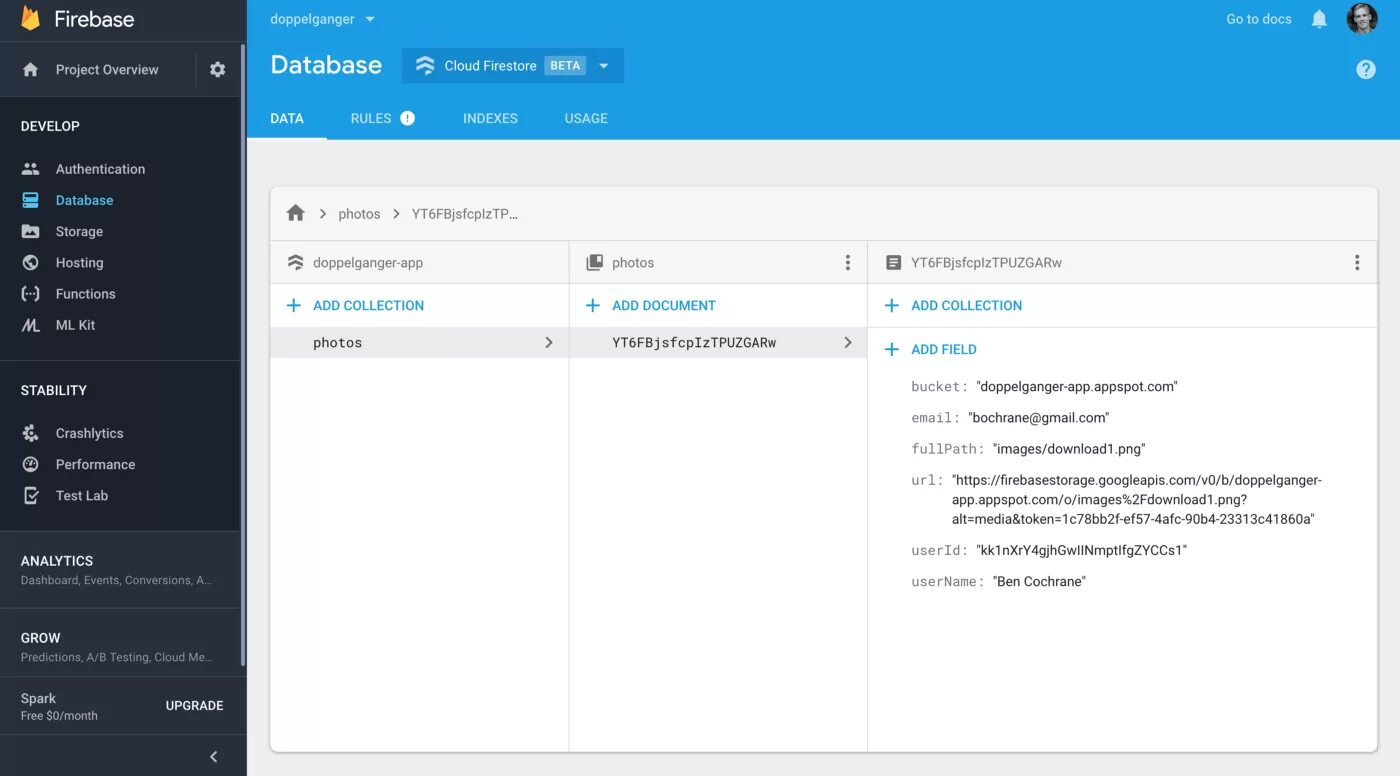Screen dimensions: 1400x776
Task: Select the userId field value
Action: point(1081,550)
